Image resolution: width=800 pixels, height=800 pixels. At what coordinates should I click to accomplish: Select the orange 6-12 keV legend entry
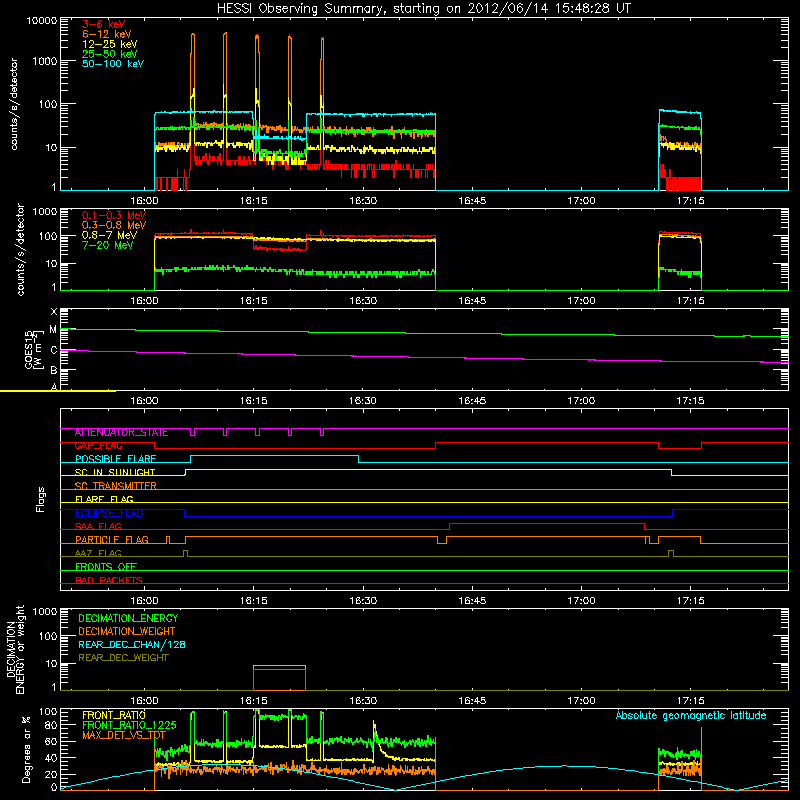coord(107,34)
